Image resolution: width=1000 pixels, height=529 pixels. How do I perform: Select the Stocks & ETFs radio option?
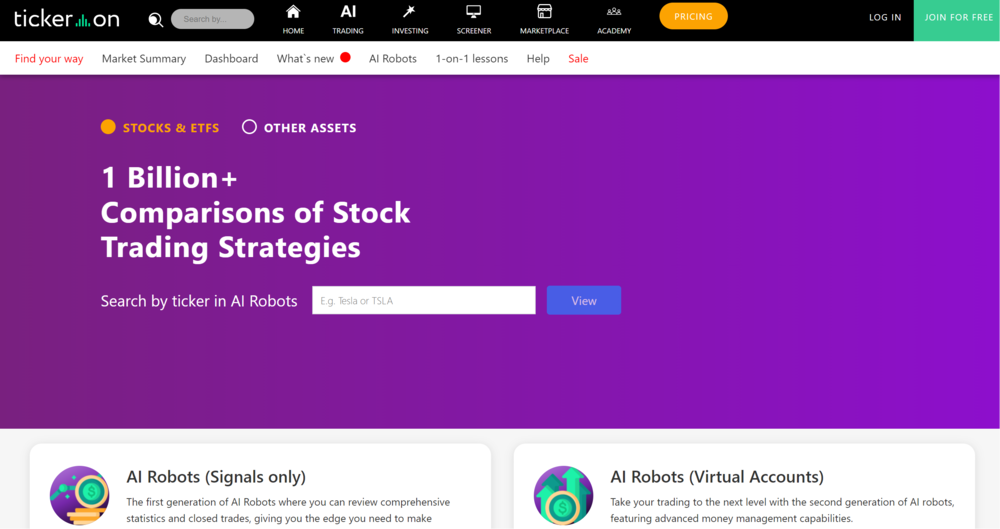point(109,127)
